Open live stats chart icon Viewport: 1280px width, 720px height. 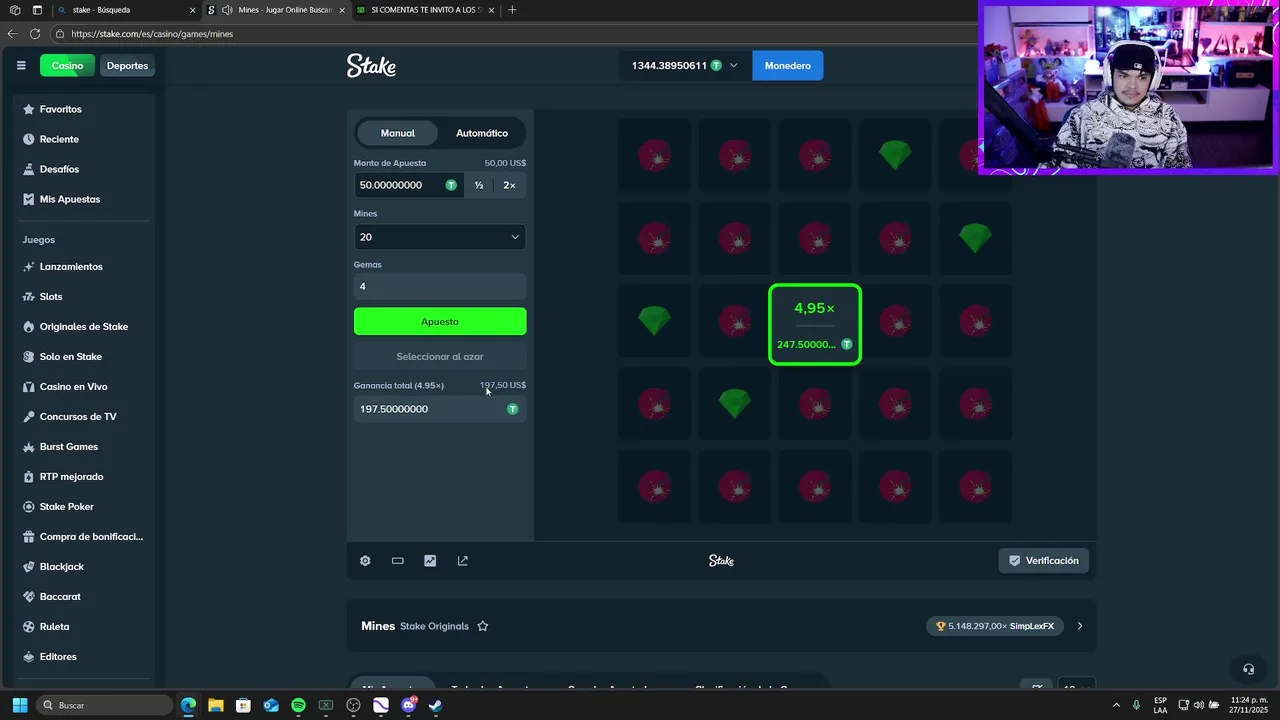pos(430,561)
